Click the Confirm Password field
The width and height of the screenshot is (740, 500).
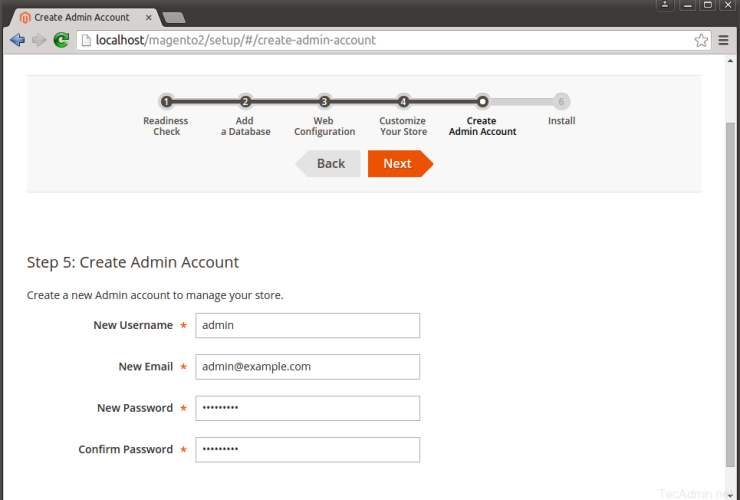tap(307, 450)
